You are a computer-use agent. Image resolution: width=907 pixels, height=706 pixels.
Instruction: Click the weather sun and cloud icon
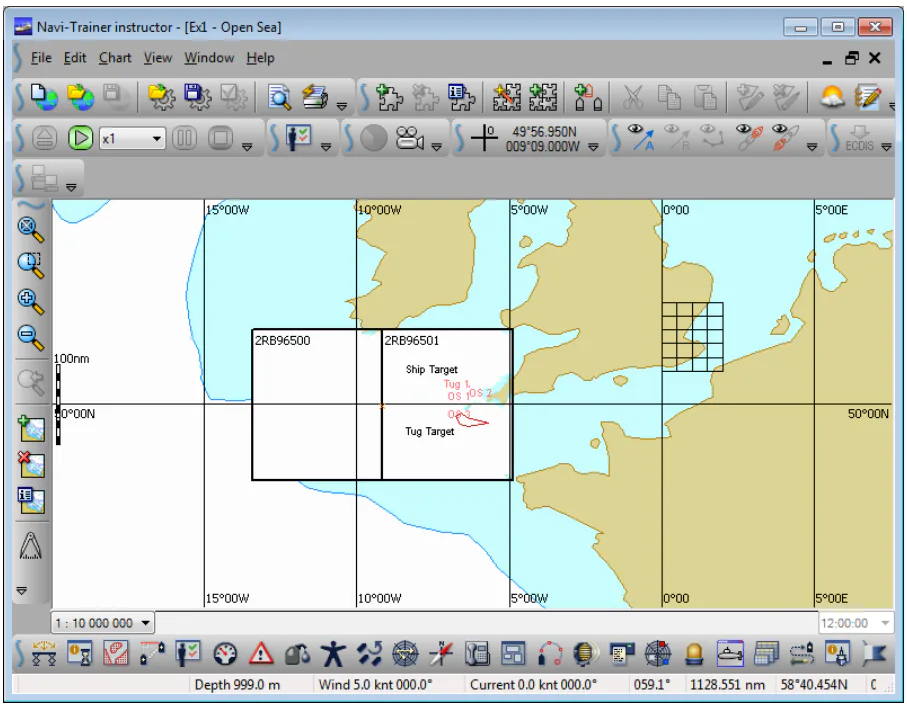tap(832, 97)
